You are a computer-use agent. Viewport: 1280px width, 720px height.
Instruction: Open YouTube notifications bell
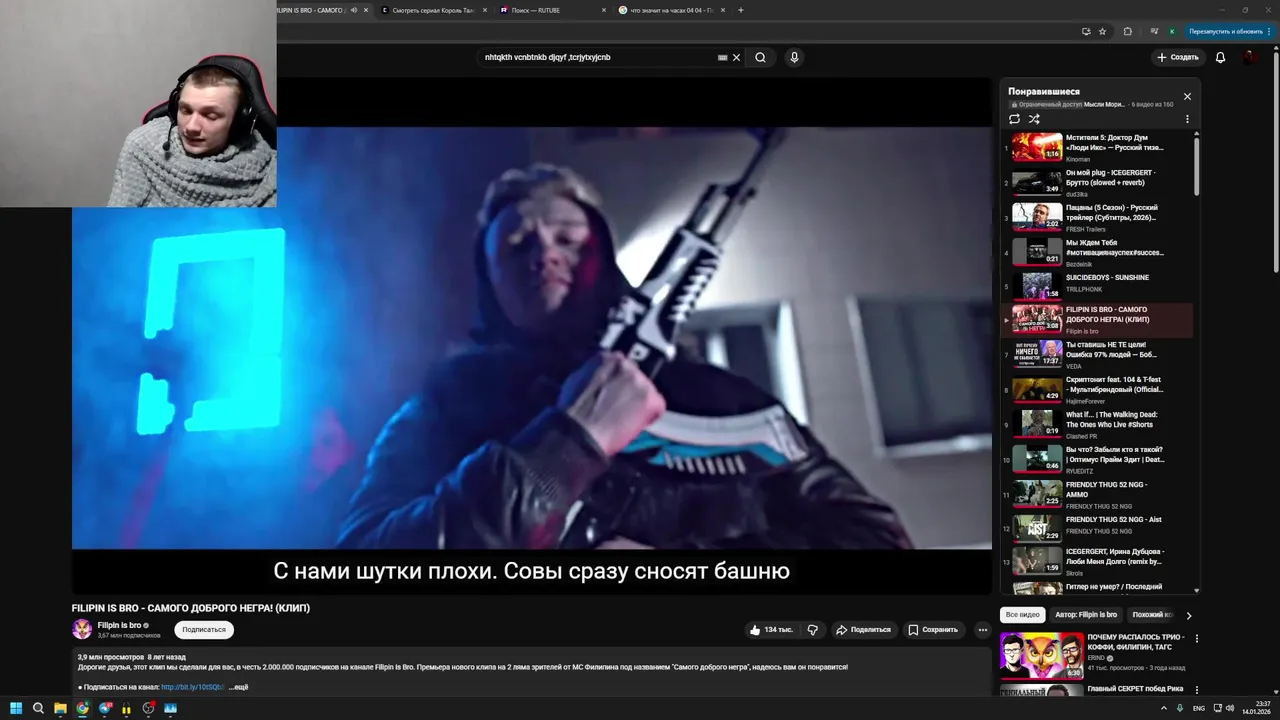pyautogui.click(x=1220, y=57)
